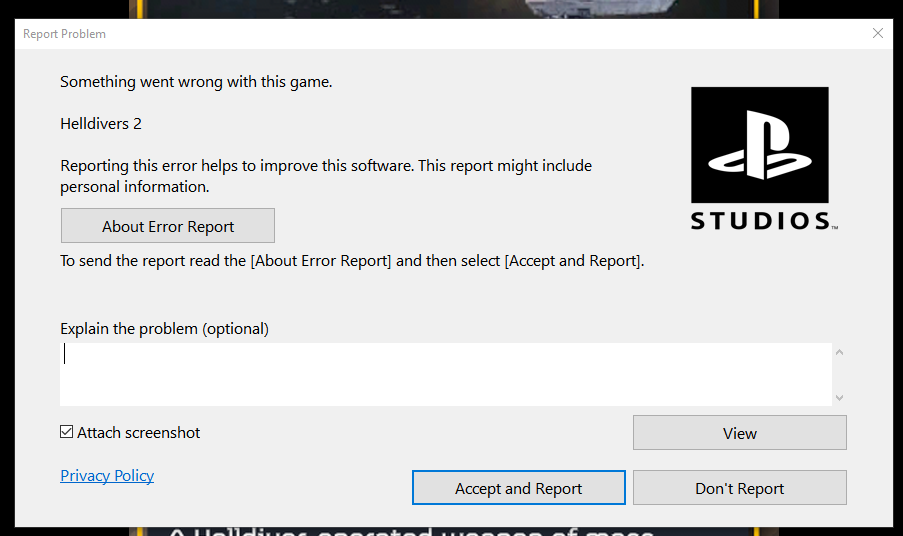Click the text box scroll up arrow

[x=840, y=352]
